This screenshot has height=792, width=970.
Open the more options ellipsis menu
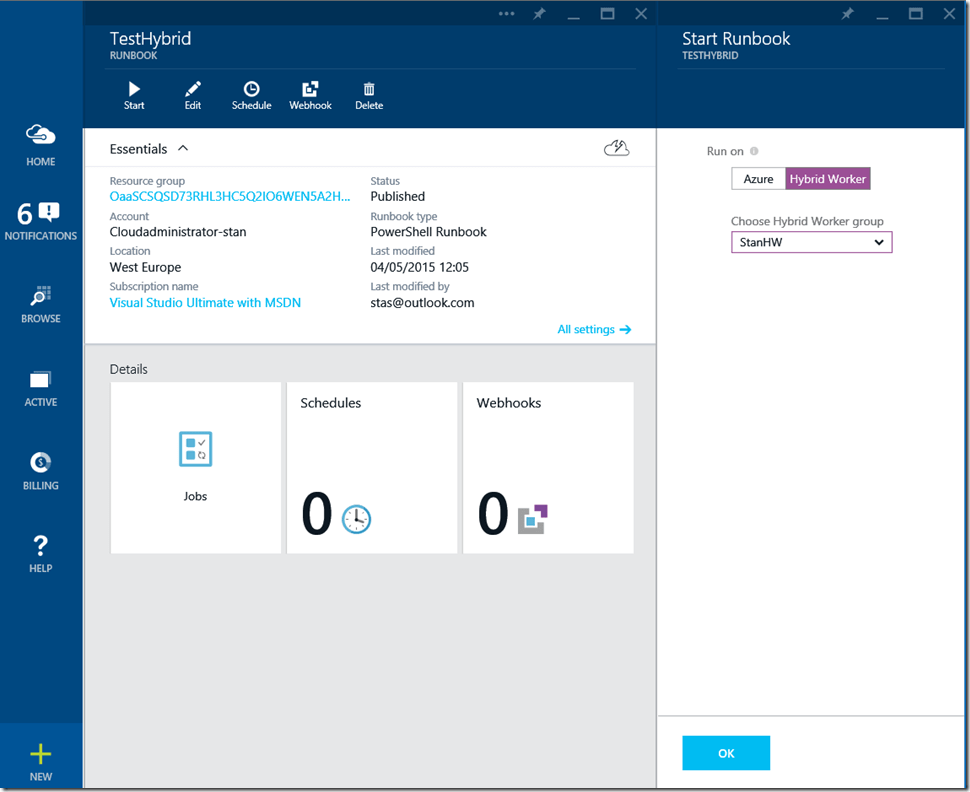[x=506, y=14]
